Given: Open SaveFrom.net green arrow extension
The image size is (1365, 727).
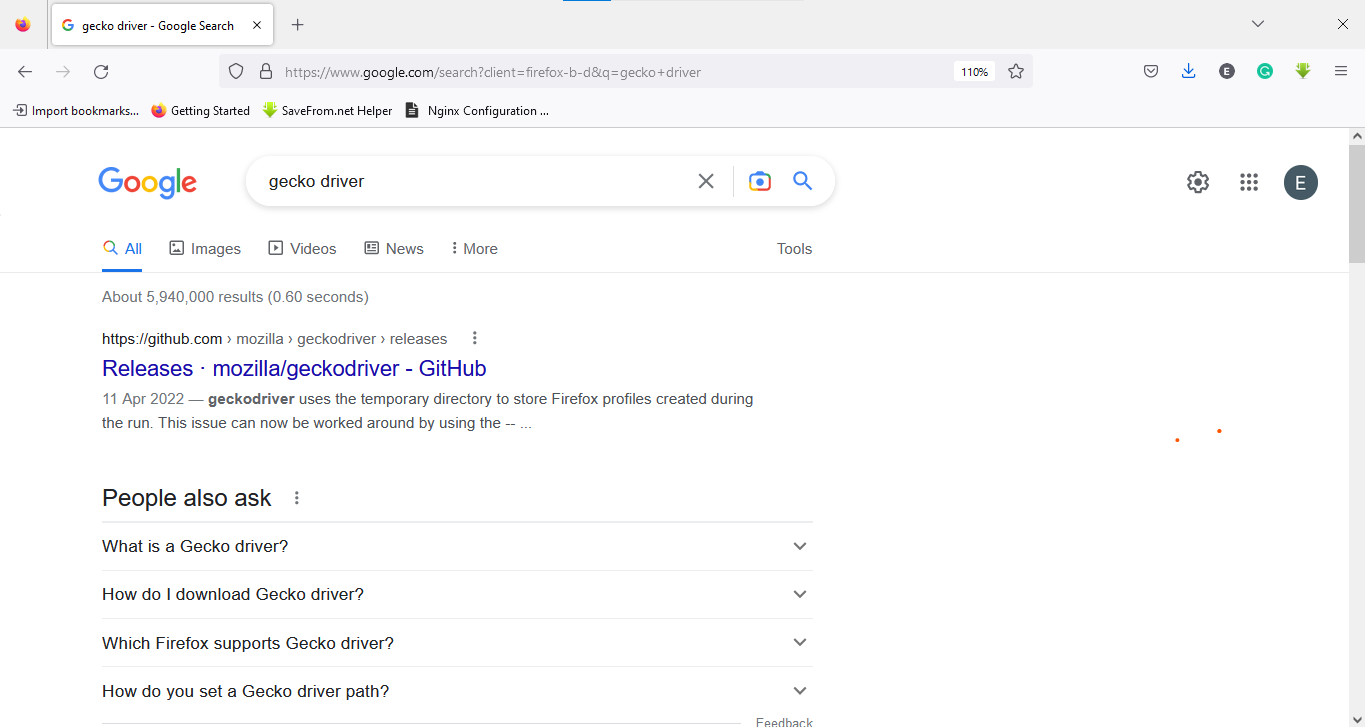Looking at the screenshot, I should tap(1303, 71).
